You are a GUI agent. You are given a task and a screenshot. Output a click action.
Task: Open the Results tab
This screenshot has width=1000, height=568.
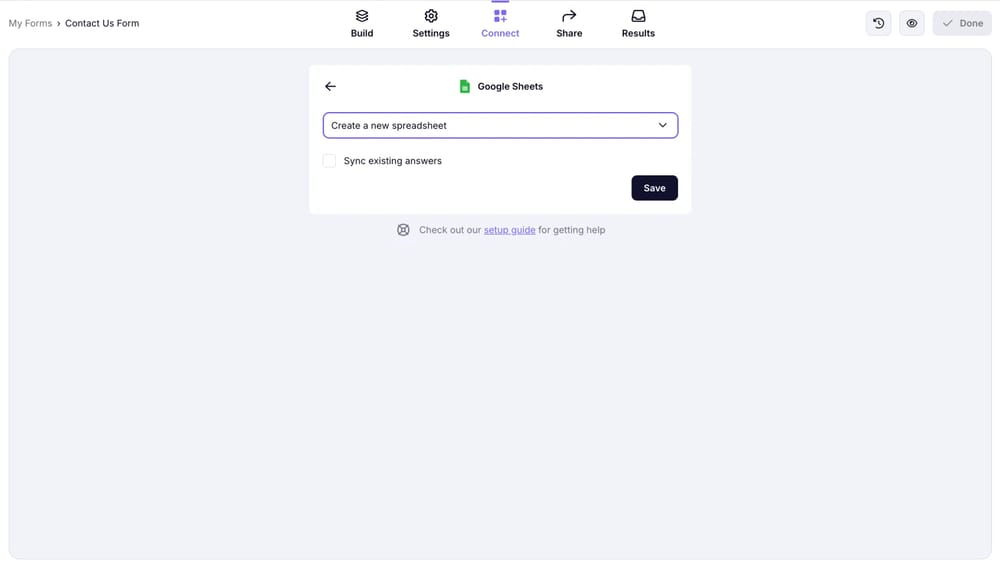[x=638, y=23]
